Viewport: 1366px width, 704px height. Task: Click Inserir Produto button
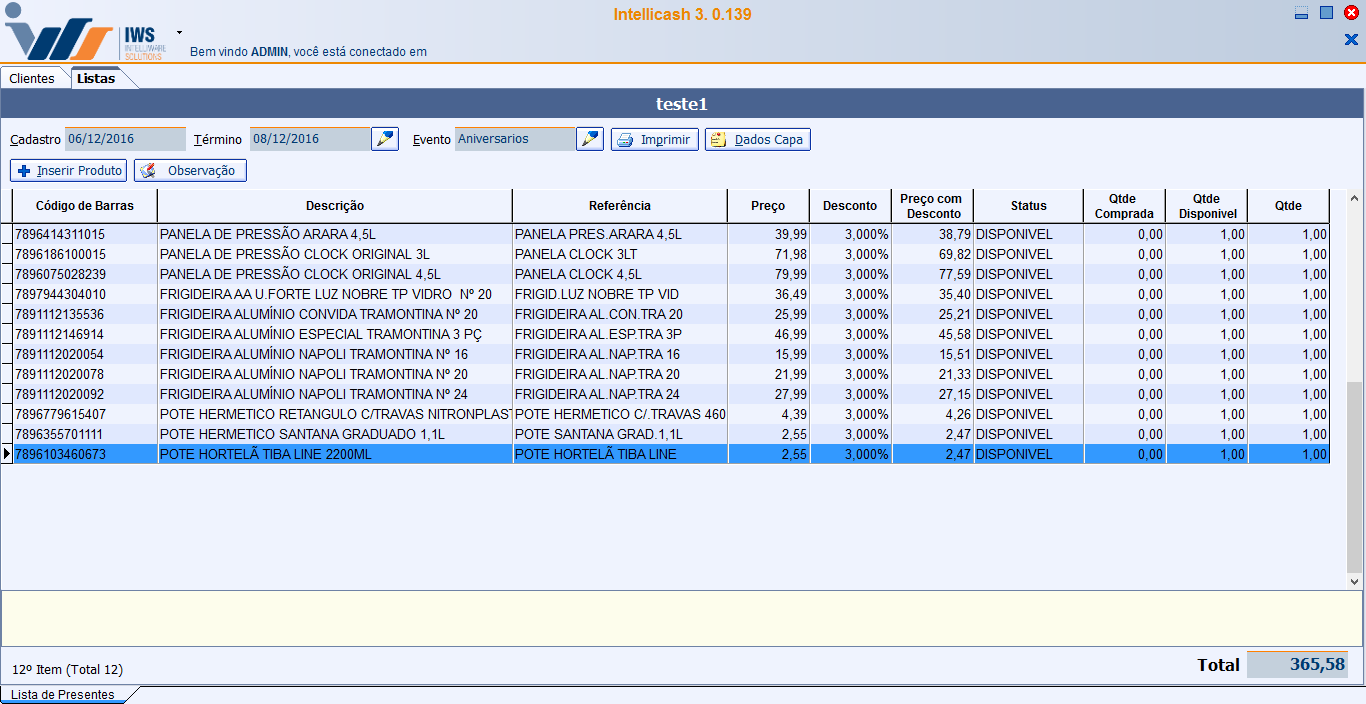tap(69, 171)
